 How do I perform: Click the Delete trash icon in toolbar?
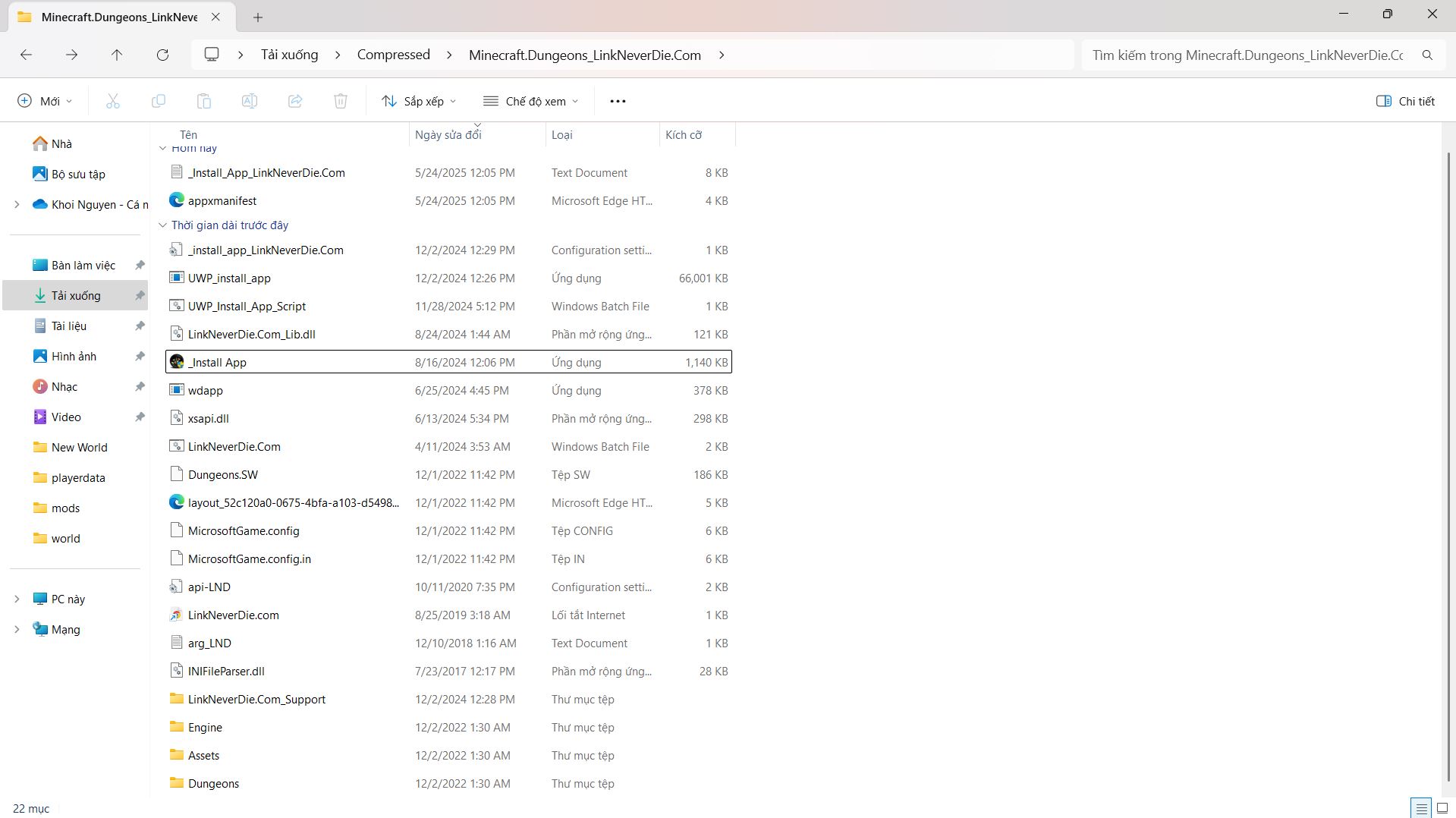click(341, 101)
